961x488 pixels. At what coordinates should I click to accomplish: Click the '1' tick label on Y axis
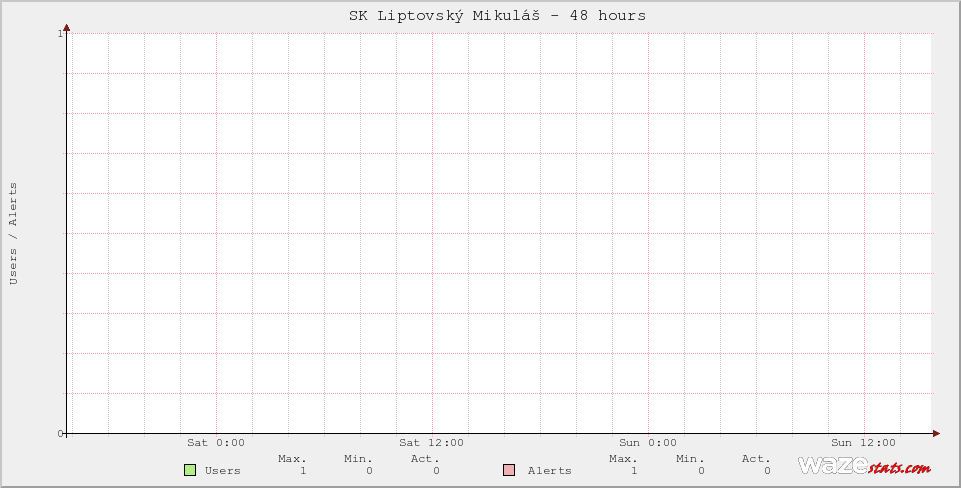(x=61, y=34)
